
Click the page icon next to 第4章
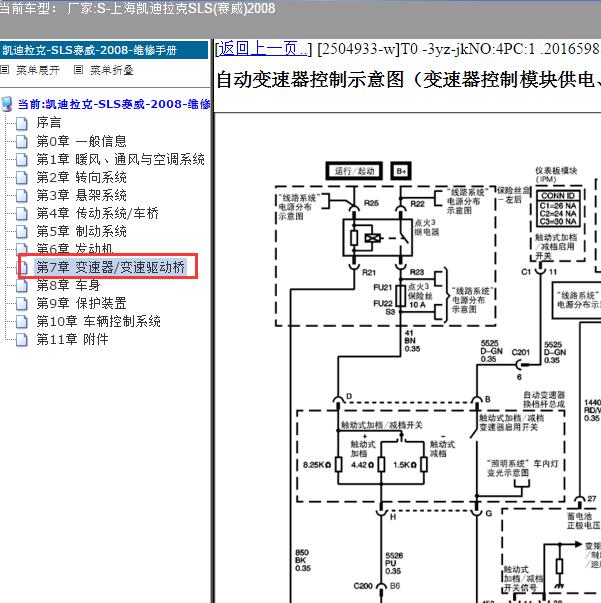pos(22,213)
